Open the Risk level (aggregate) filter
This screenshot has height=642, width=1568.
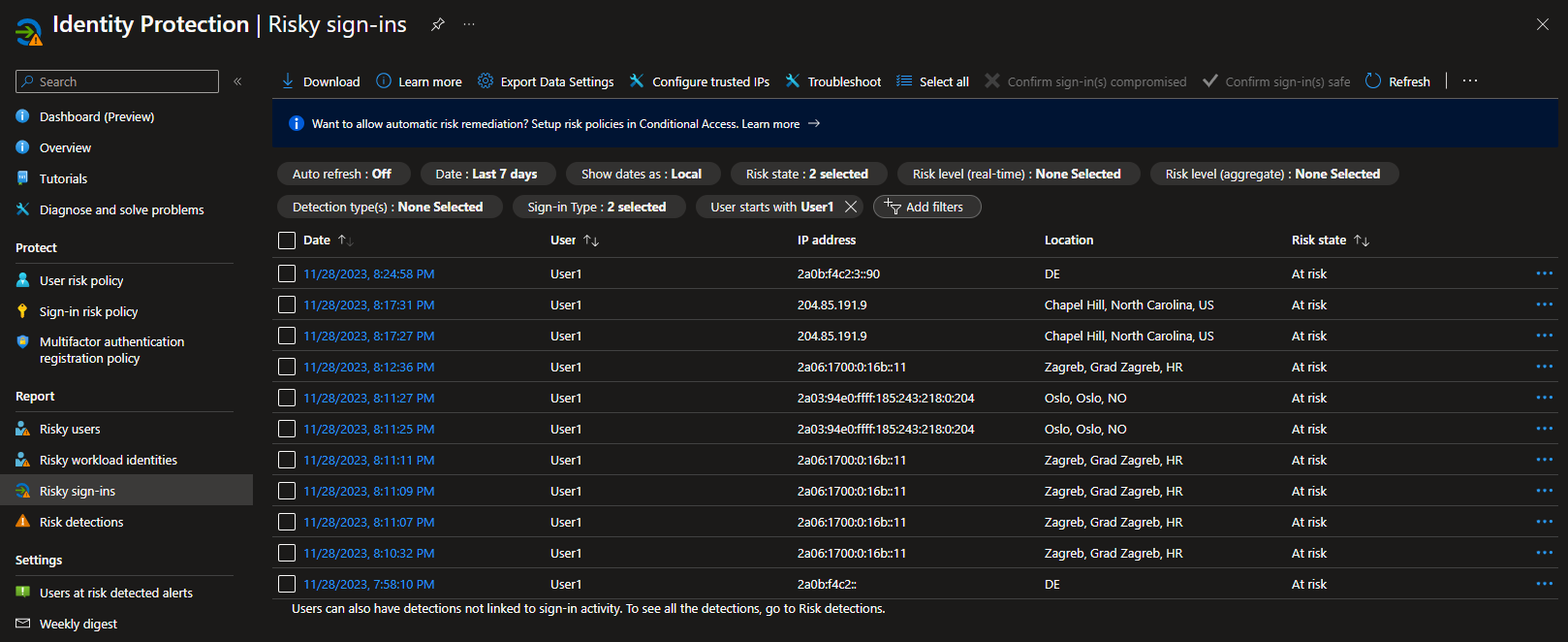1272,174
